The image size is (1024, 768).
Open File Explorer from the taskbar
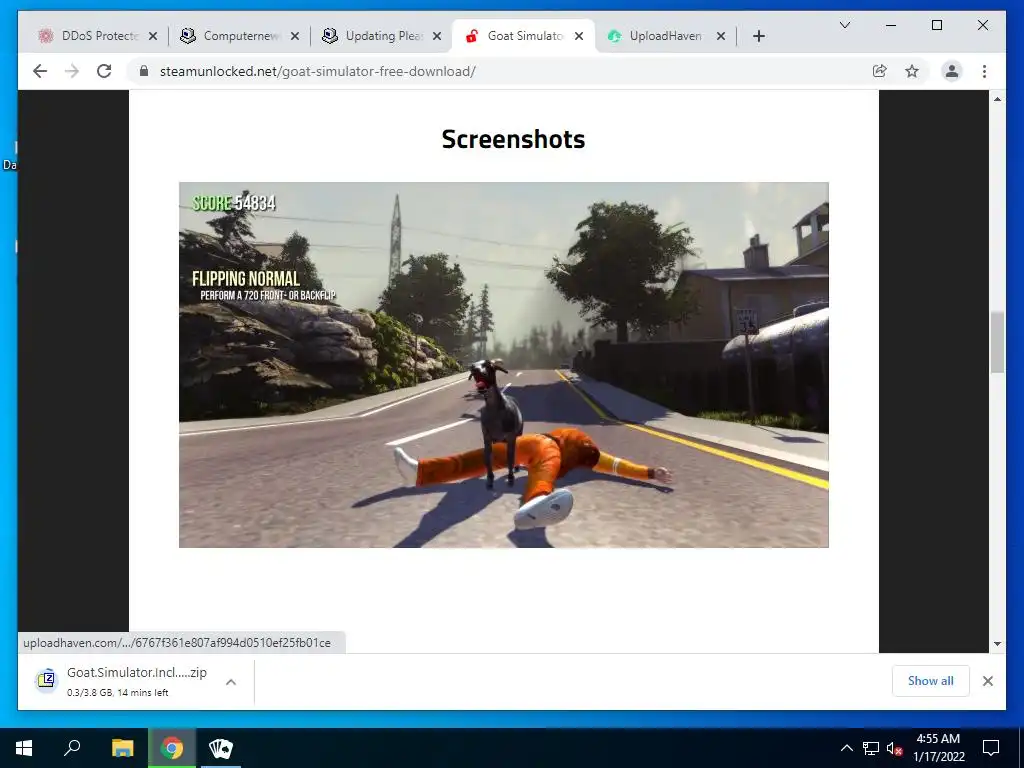click(x=122, y=748)
